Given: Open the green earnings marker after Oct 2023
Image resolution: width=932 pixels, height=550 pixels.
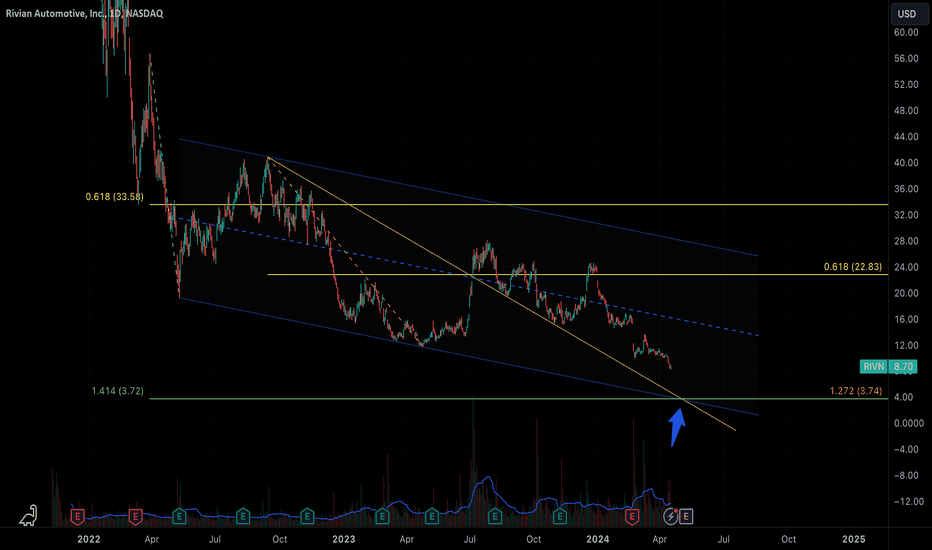Looking at the screenshot, I should coord(559,516).
